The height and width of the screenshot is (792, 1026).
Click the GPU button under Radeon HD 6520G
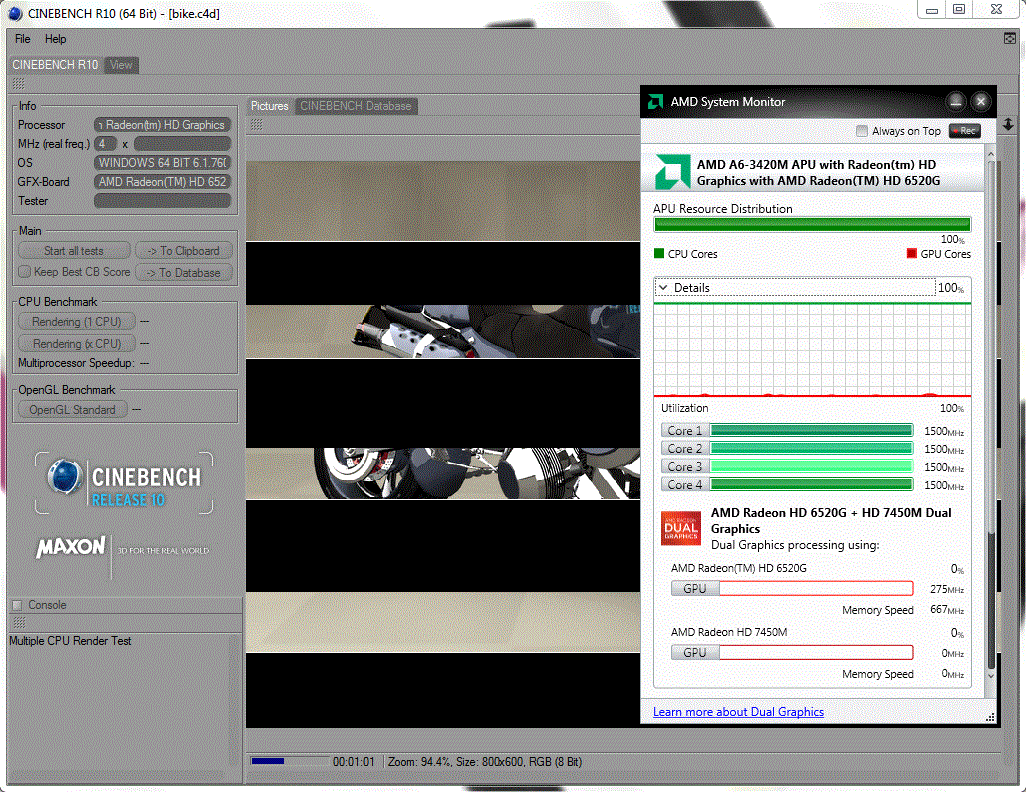(x=695, y=588)
